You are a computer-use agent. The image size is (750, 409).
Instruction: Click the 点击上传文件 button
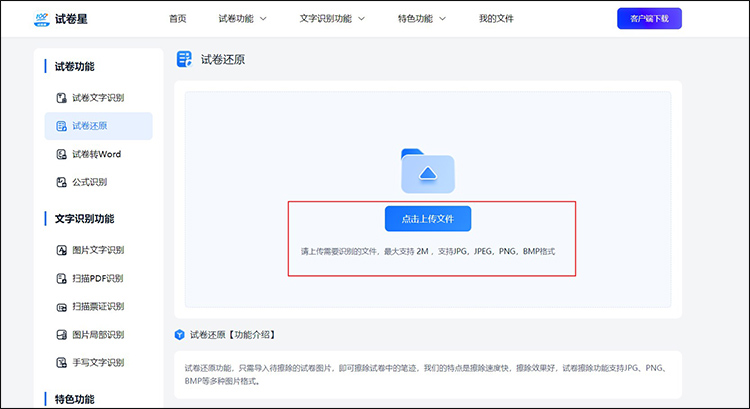[x=428, y=219]
